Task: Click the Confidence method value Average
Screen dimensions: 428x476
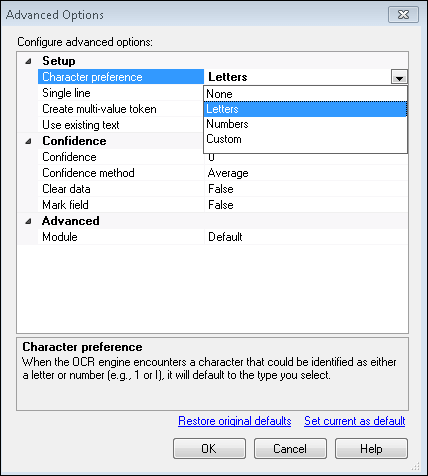Action: tap(228, 173)
